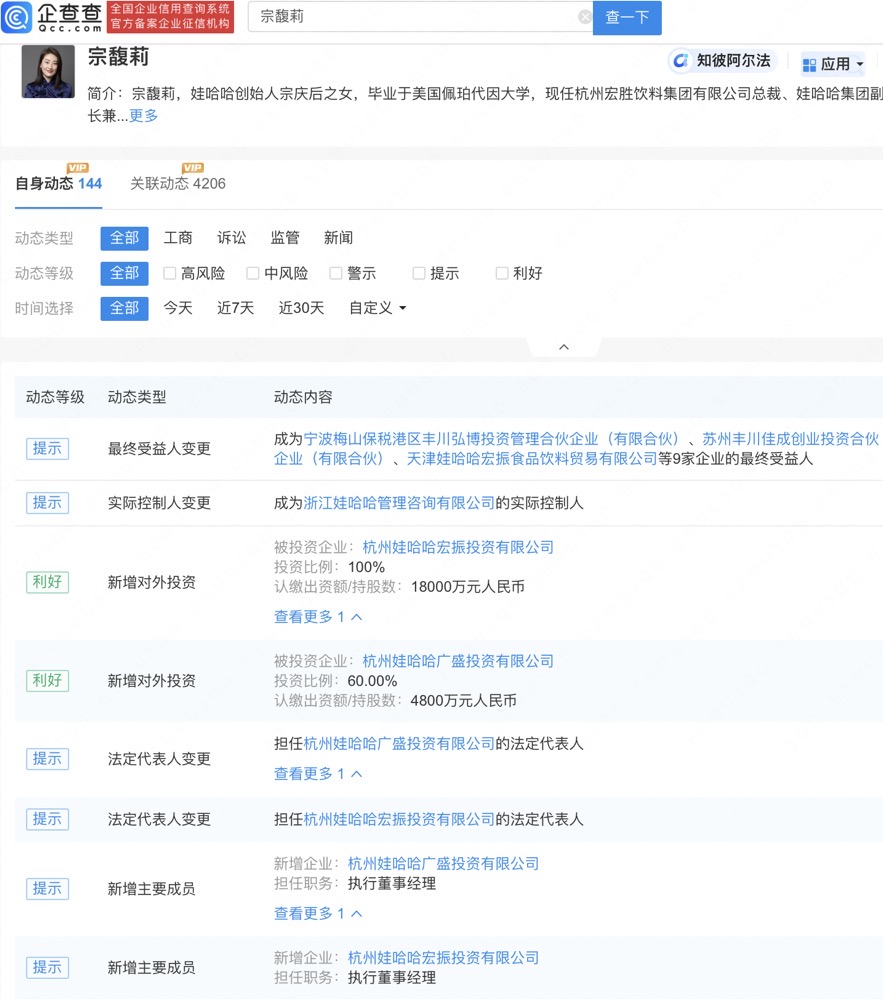Filter dynamic type by 监管
Screen dimensions: 883x1000
point(285,238)
